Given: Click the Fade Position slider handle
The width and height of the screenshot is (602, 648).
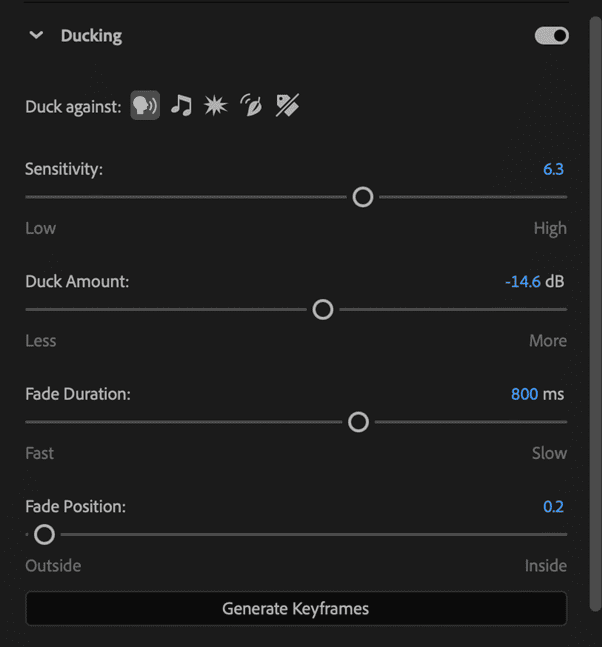Looking at the screenshot, I should coord(44,535).
